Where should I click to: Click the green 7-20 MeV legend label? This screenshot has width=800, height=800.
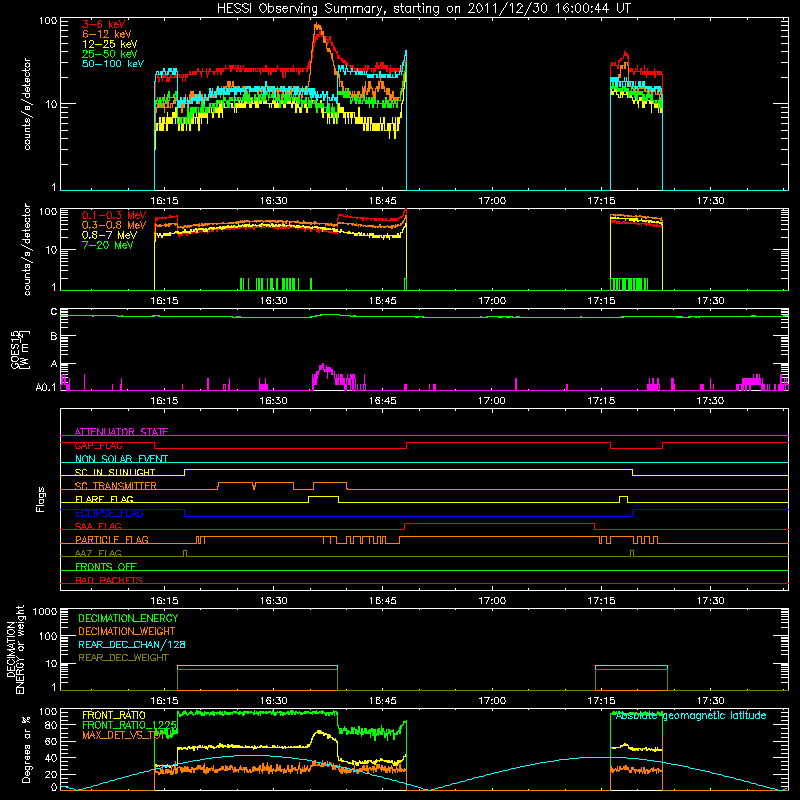[107, 245]
